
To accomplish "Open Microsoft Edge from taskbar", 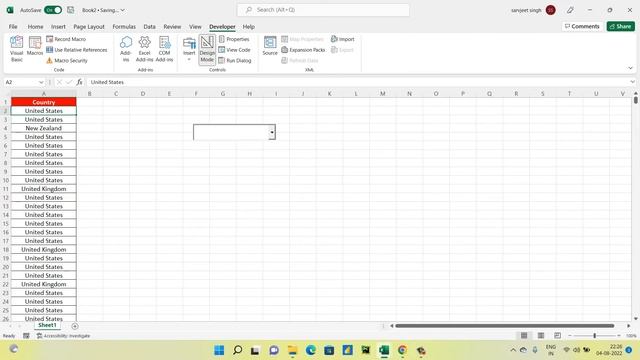I will click(x=311, y=350).
